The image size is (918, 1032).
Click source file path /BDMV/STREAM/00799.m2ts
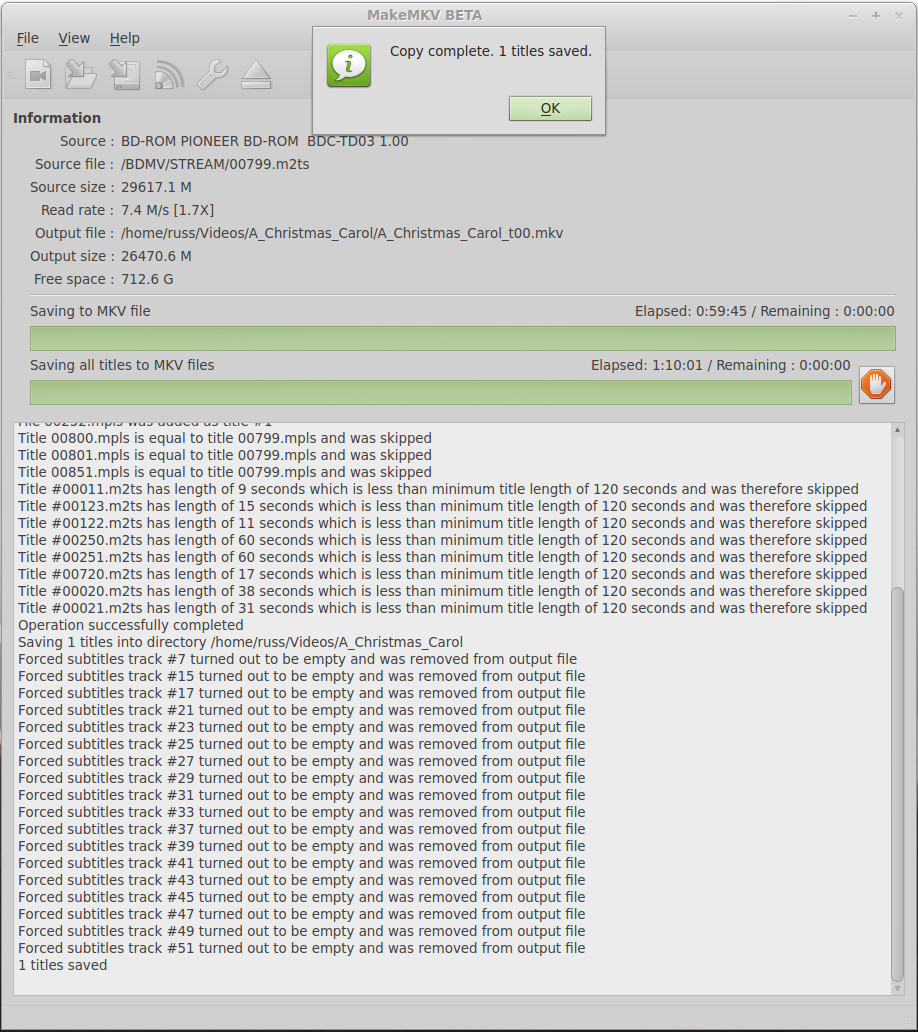[215, 164]
